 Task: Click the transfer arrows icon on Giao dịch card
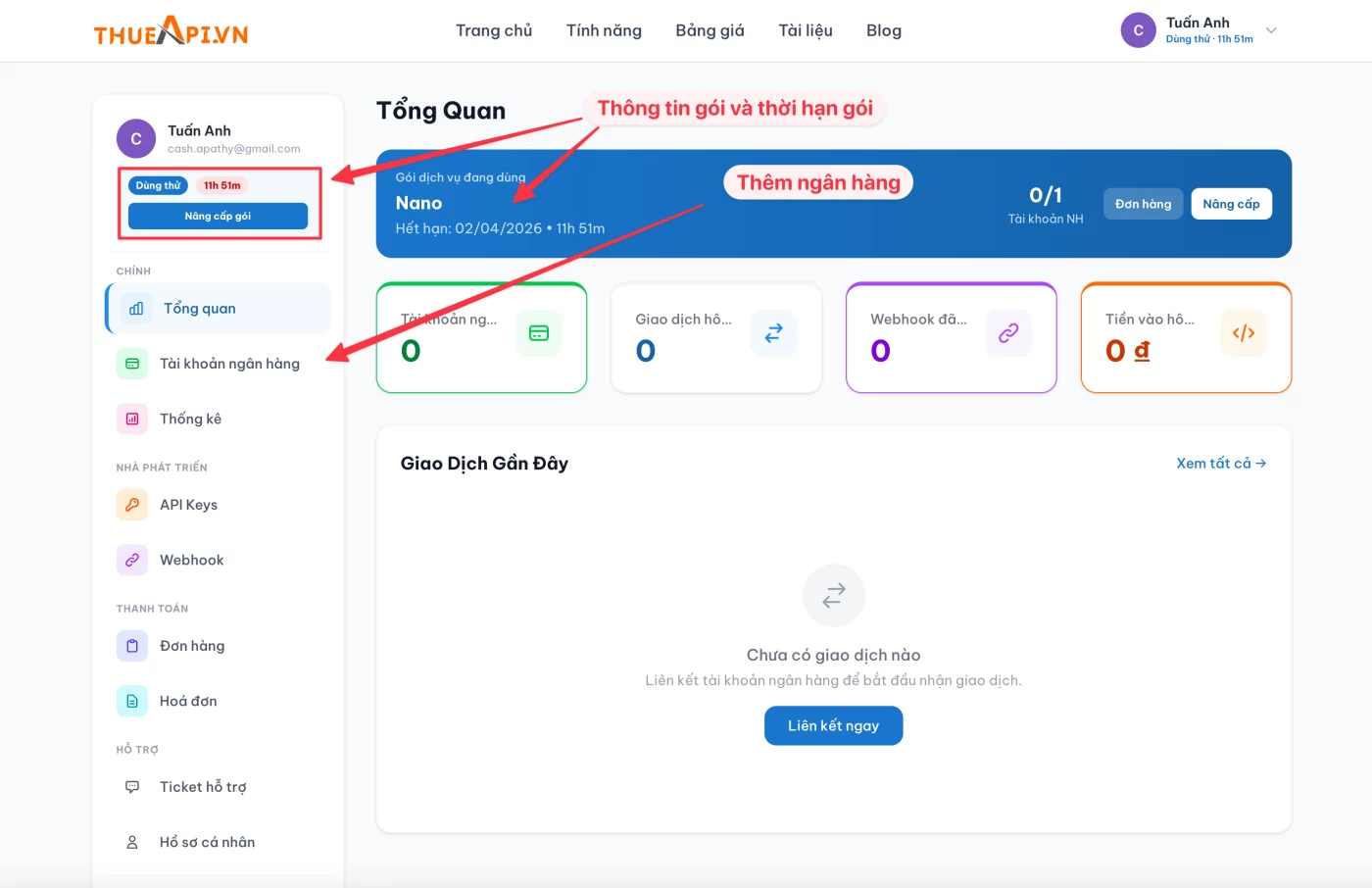(x=773, y=333)
